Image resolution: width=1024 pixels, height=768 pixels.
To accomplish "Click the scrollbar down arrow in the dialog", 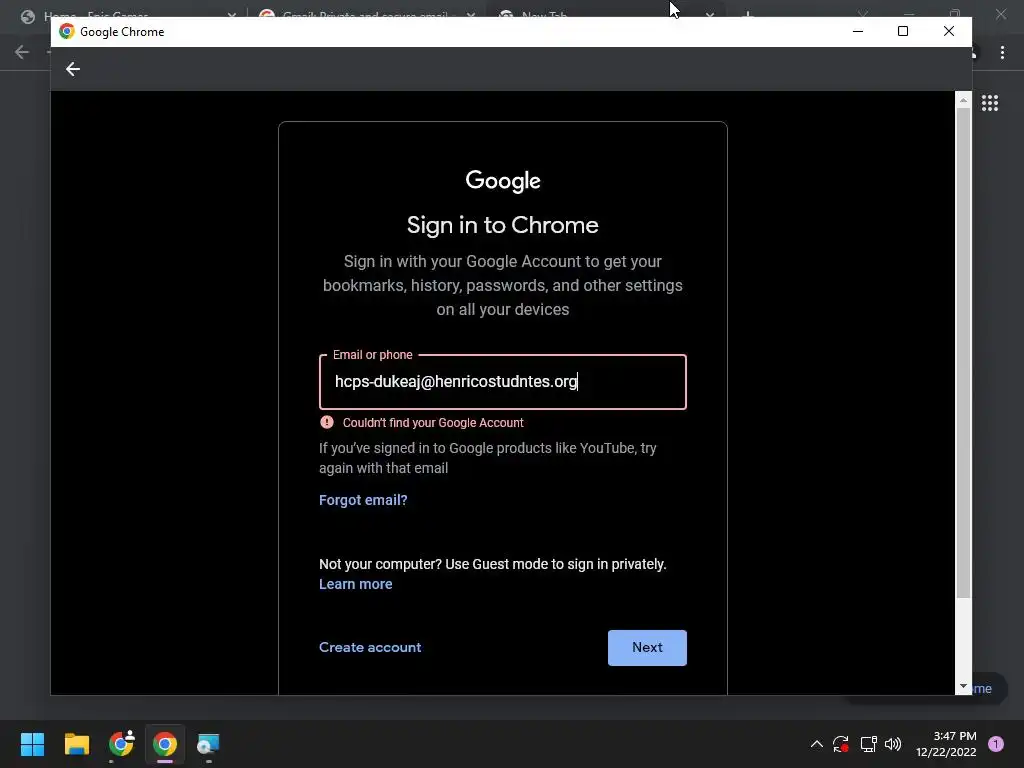I will coord(963,686).
